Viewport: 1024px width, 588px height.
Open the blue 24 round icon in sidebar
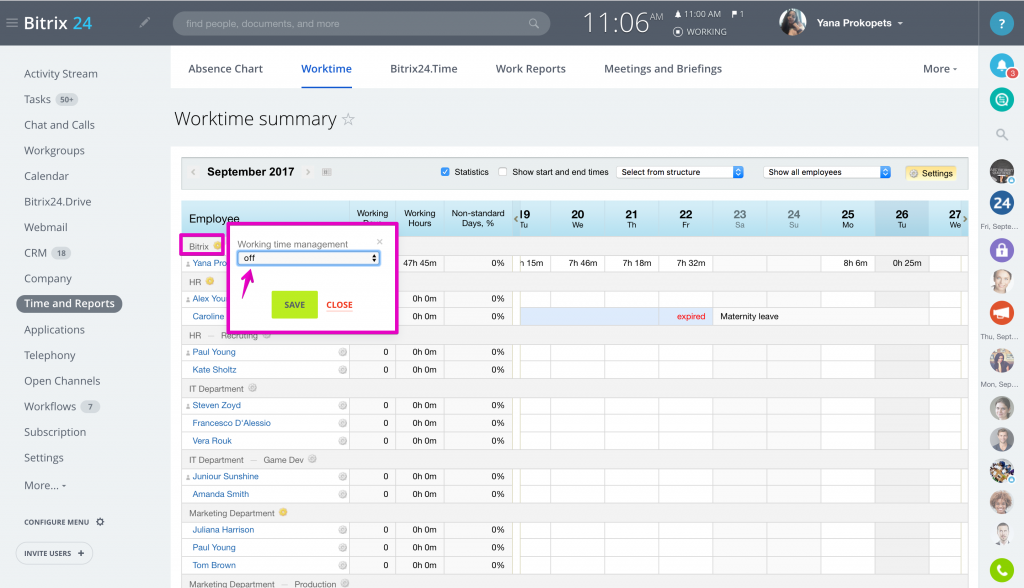click(x=1001, y=203)
